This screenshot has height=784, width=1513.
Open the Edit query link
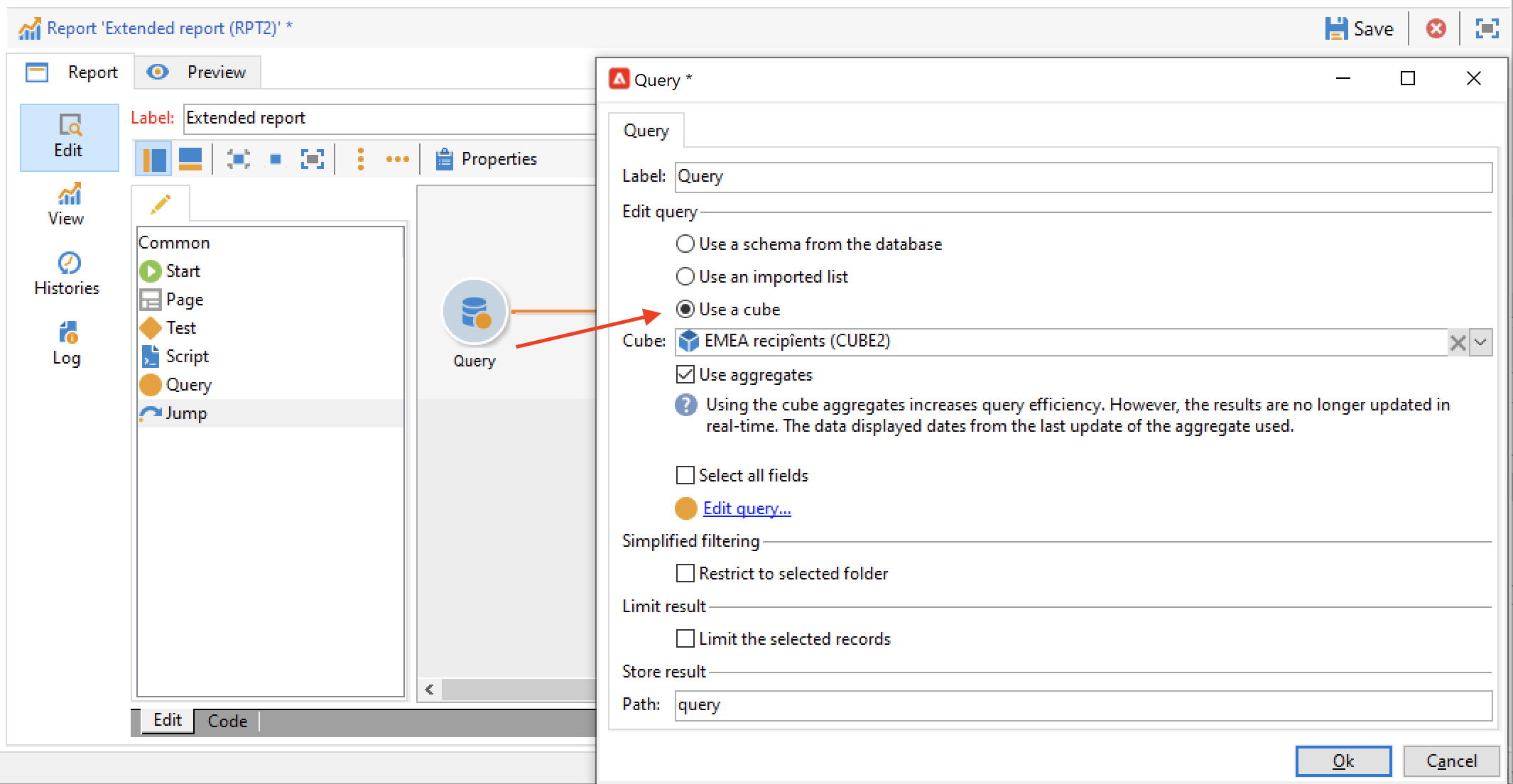point(747,508)
